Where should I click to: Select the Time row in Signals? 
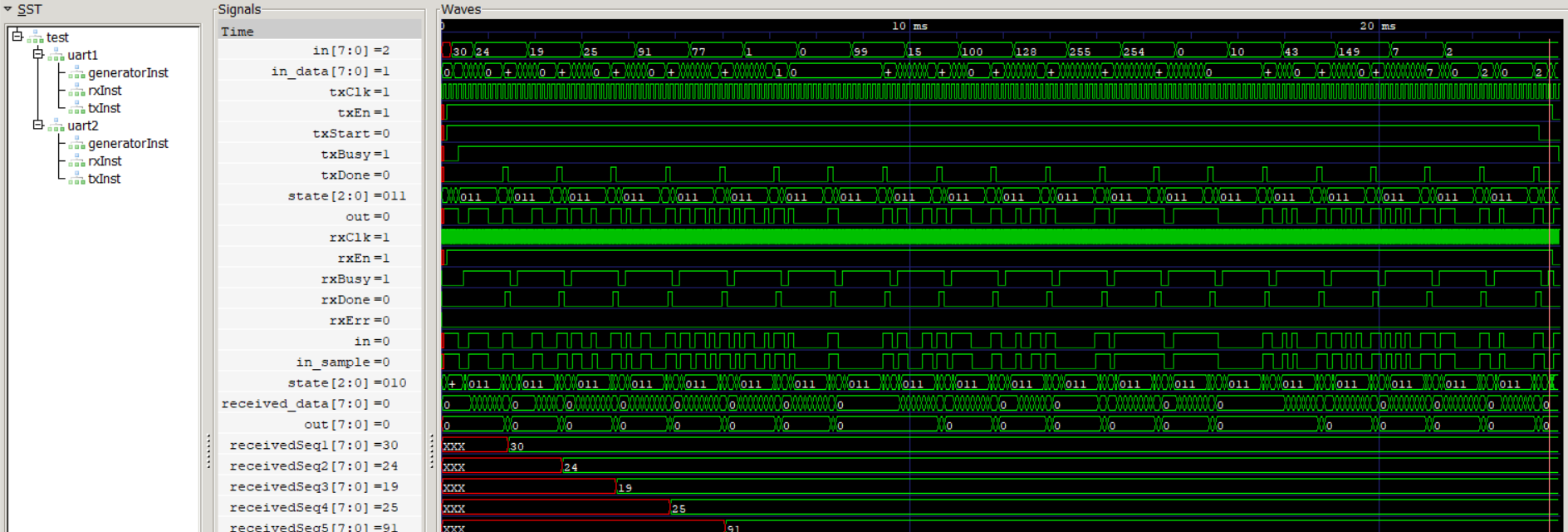click(320, 31)
